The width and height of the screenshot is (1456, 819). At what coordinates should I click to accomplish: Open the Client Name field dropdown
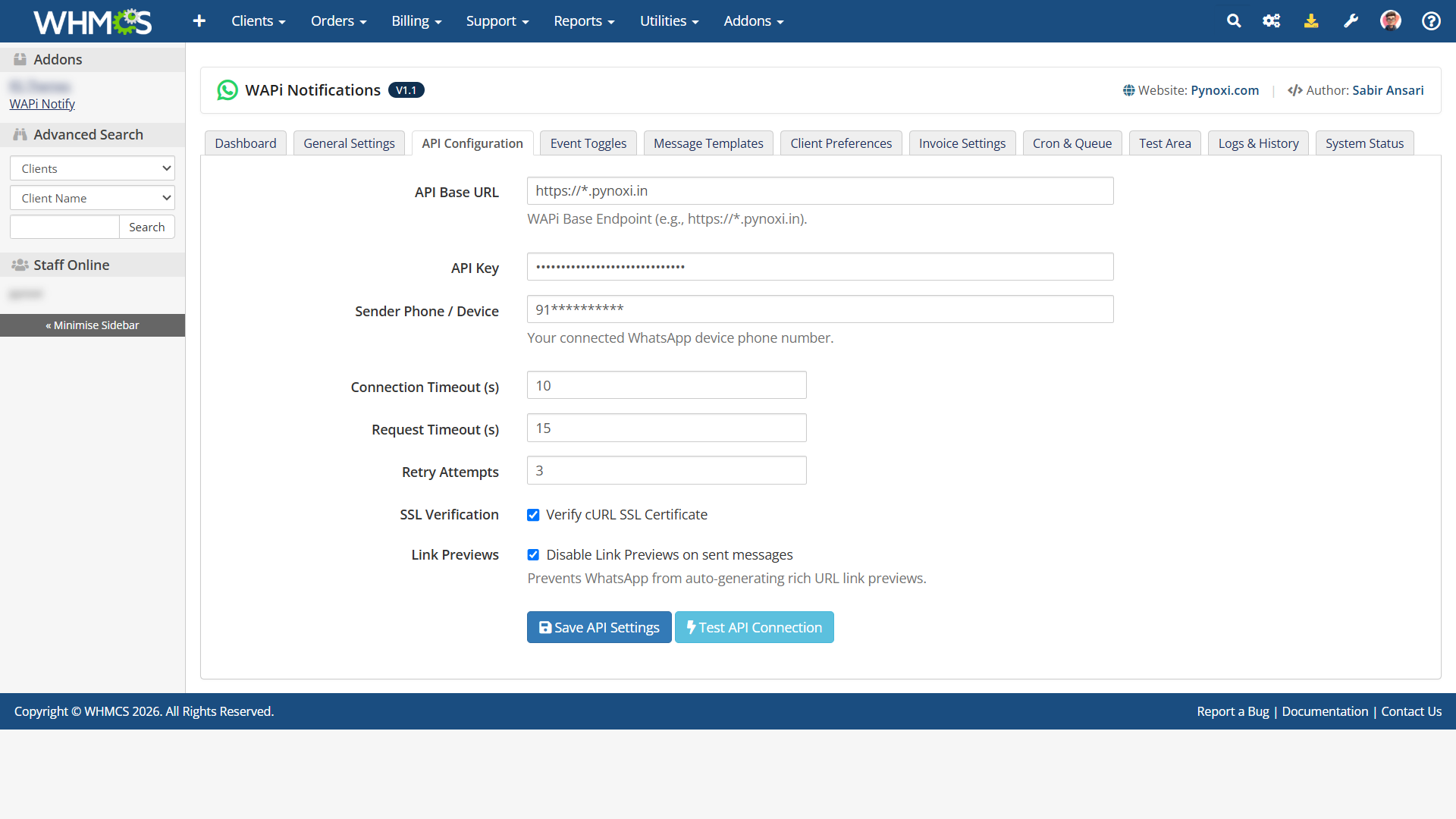tap(93, 198)
